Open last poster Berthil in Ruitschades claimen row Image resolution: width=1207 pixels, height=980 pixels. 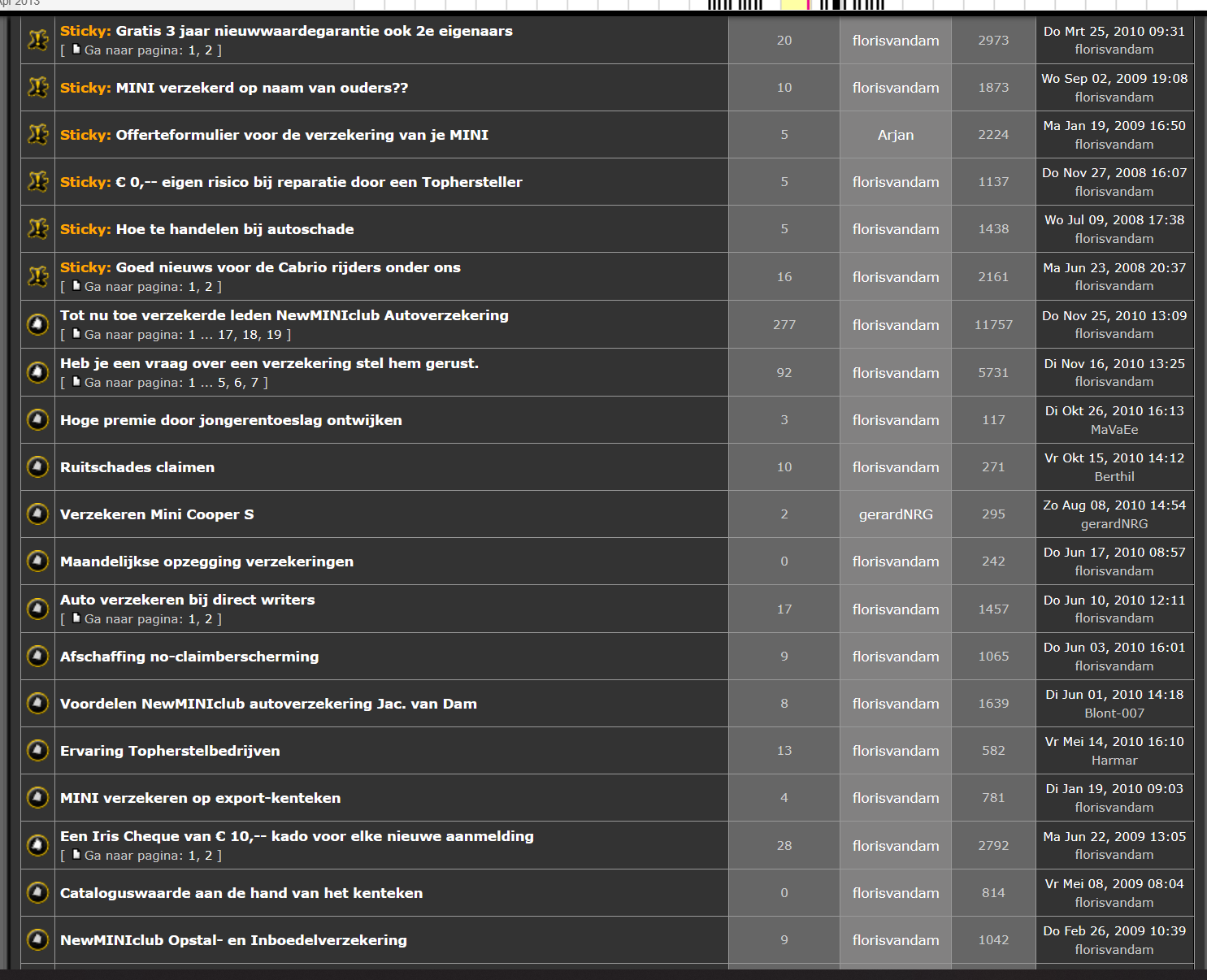(1114, 477)
